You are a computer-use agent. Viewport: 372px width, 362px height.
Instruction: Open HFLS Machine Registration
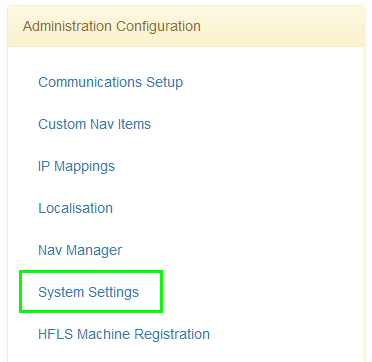124,334
